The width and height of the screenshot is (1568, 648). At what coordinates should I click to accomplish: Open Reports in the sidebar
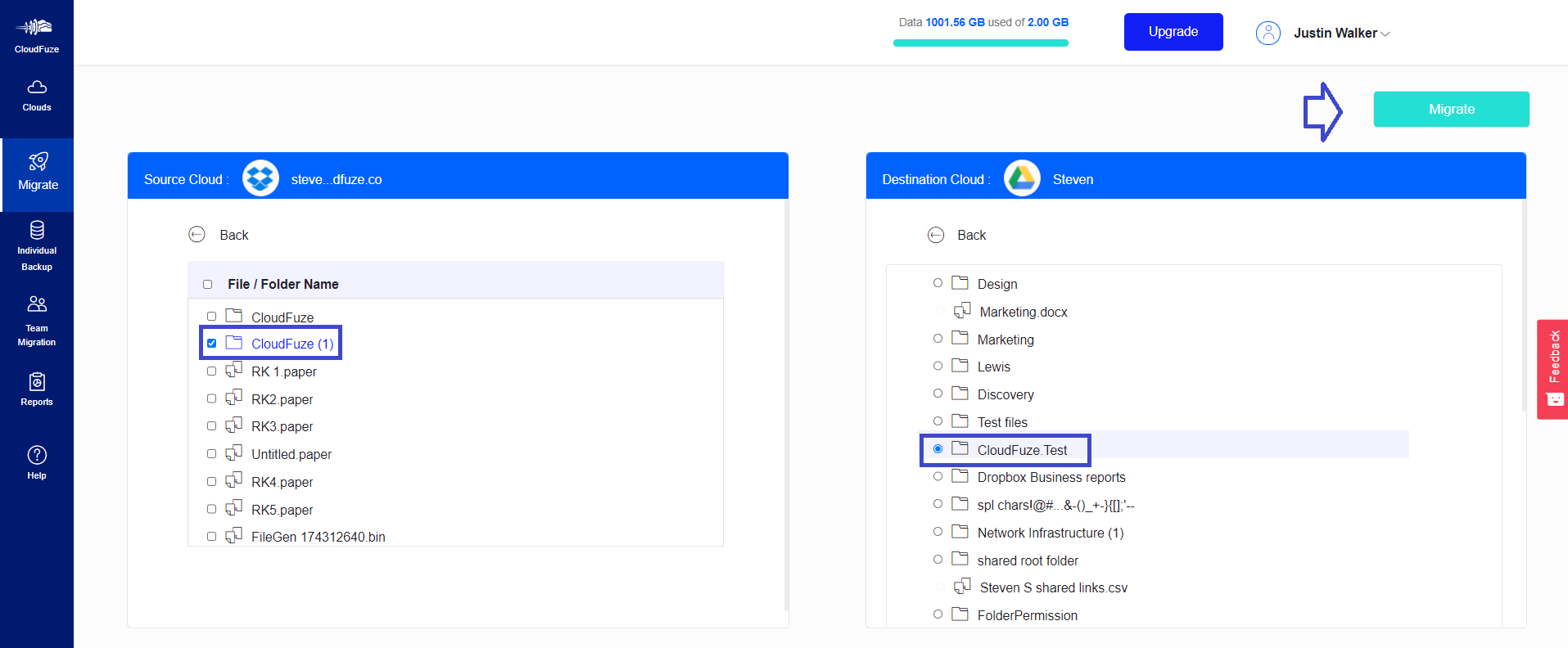coord(37,389)
